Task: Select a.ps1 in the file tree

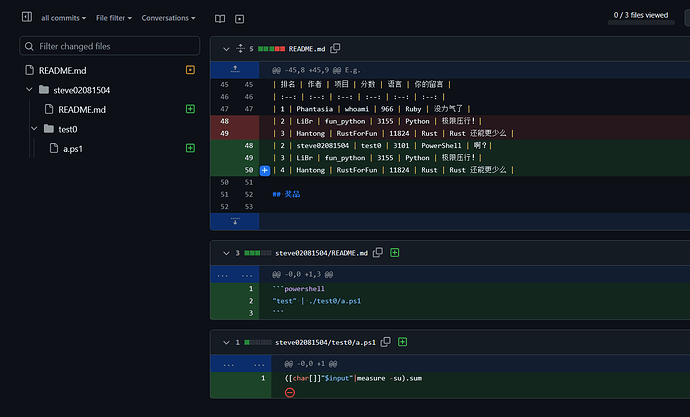Action: 73,149
